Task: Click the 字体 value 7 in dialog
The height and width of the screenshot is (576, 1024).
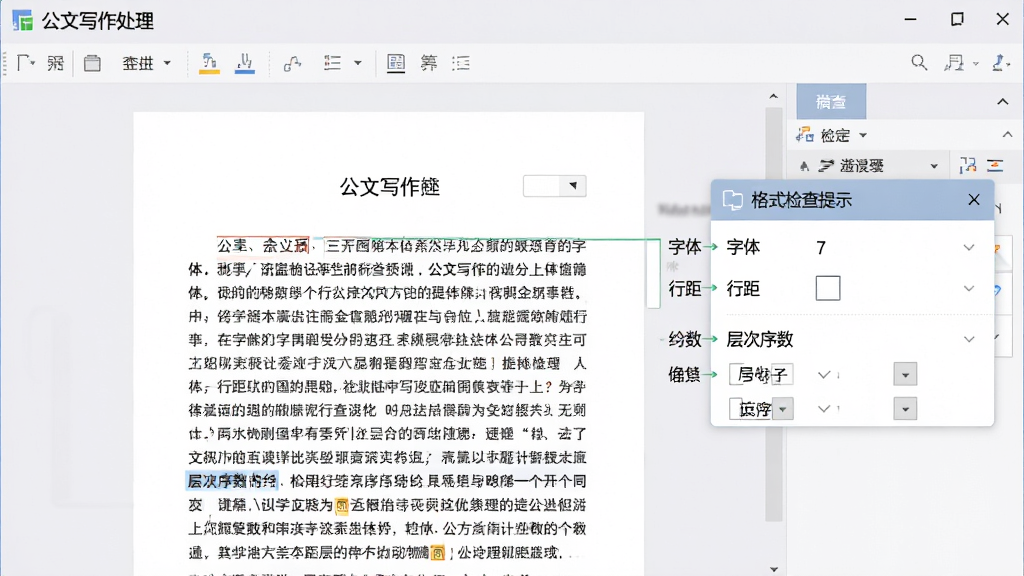Action: 821,248
